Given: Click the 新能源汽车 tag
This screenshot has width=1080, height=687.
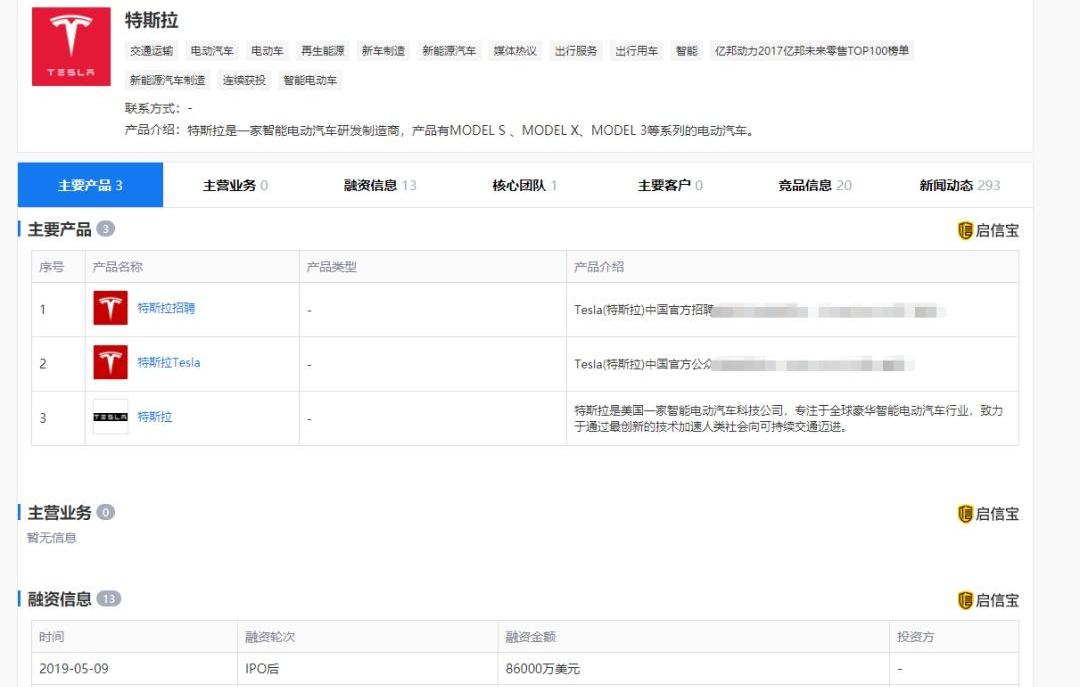Looking at the screenshot, I should pos(449,50).
